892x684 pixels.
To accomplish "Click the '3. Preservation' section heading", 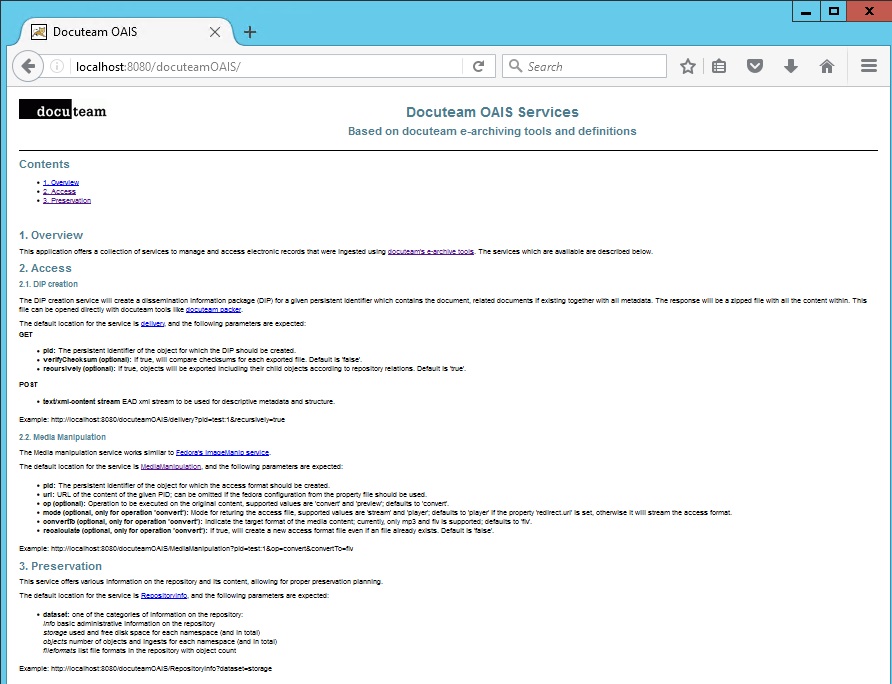I will [x=60, y=566].
